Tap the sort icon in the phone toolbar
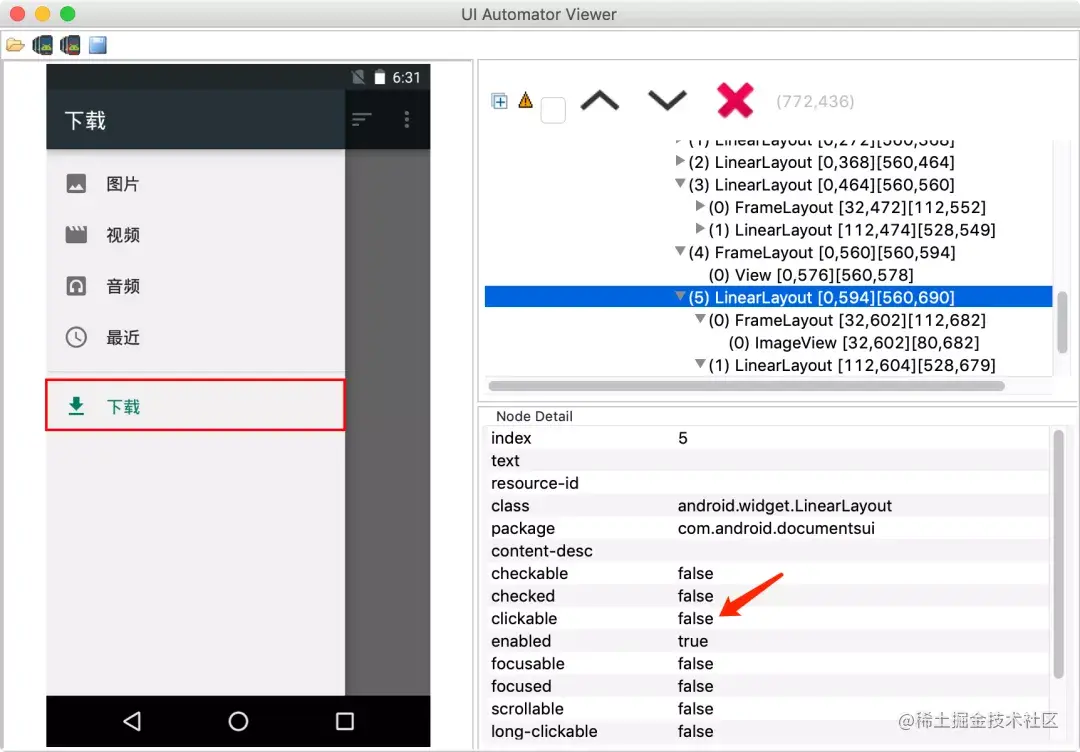1080x752 pixels. click(362, 119)
